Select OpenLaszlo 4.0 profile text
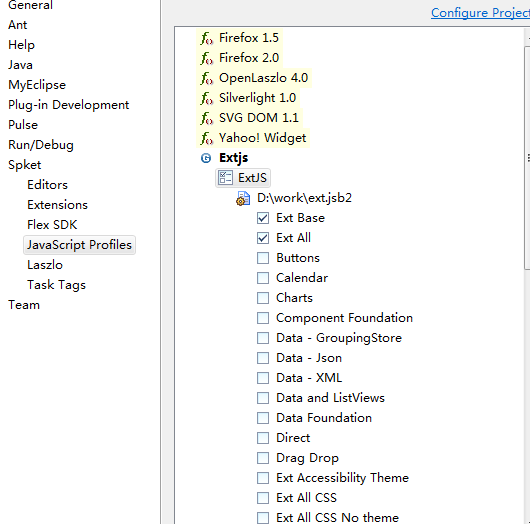530x524 pixels. 263,78
